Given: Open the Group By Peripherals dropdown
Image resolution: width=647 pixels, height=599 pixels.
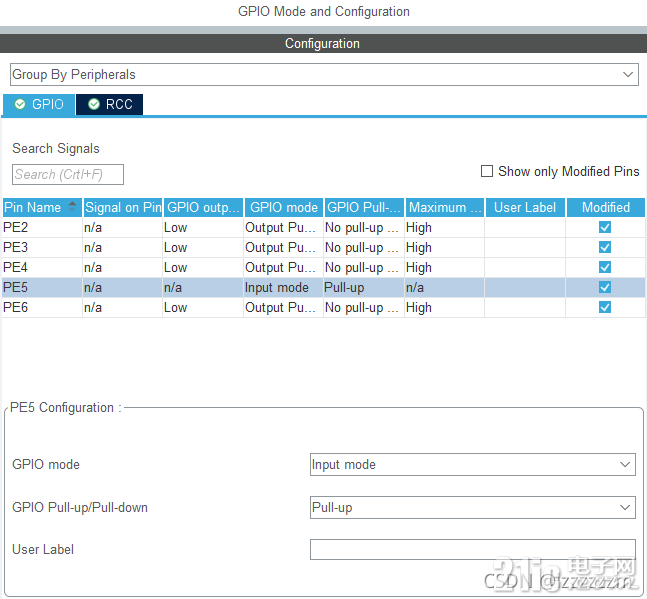Looking at the screenshot, I should (x=324, y=75).
